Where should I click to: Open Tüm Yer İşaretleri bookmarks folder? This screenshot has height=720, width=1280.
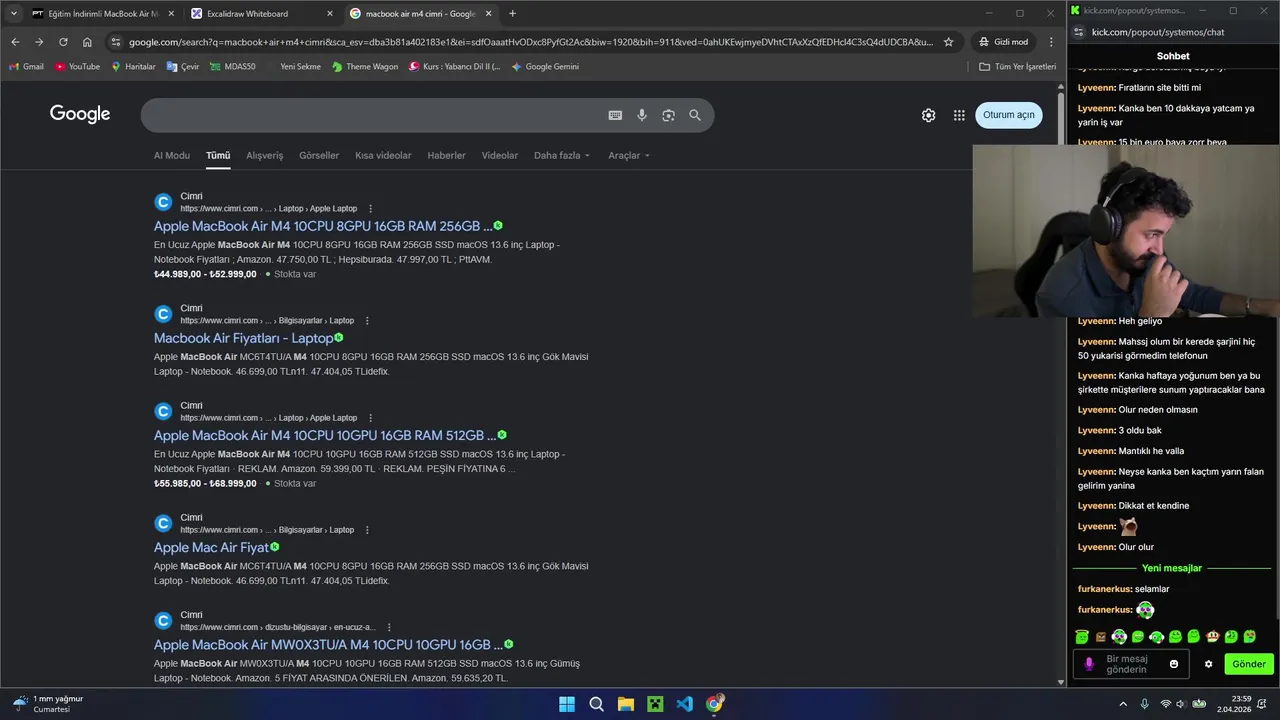1017,67
